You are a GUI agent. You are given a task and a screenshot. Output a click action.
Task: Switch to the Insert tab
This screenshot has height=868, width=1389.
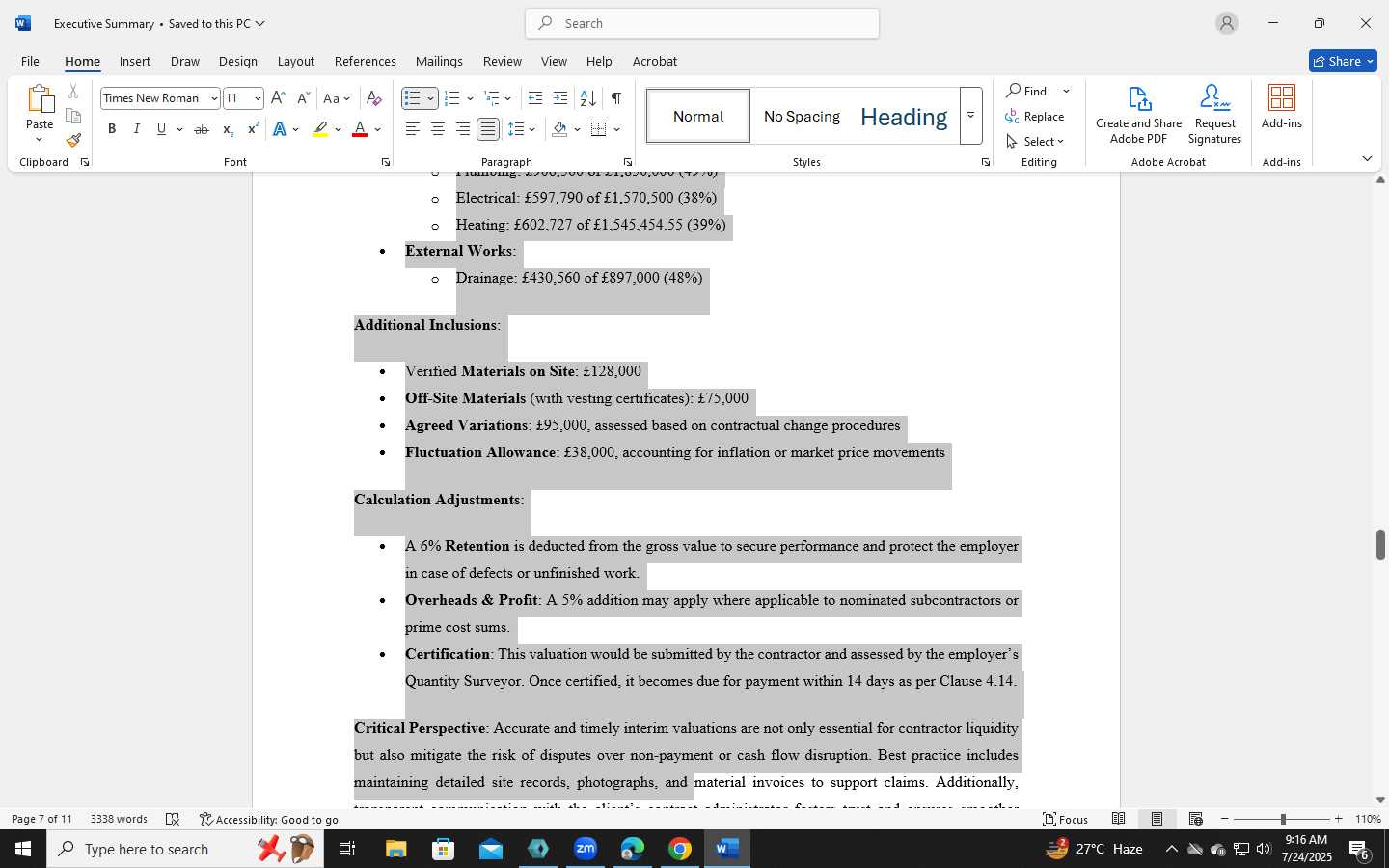pyautogui.click(x=135, y=61)
